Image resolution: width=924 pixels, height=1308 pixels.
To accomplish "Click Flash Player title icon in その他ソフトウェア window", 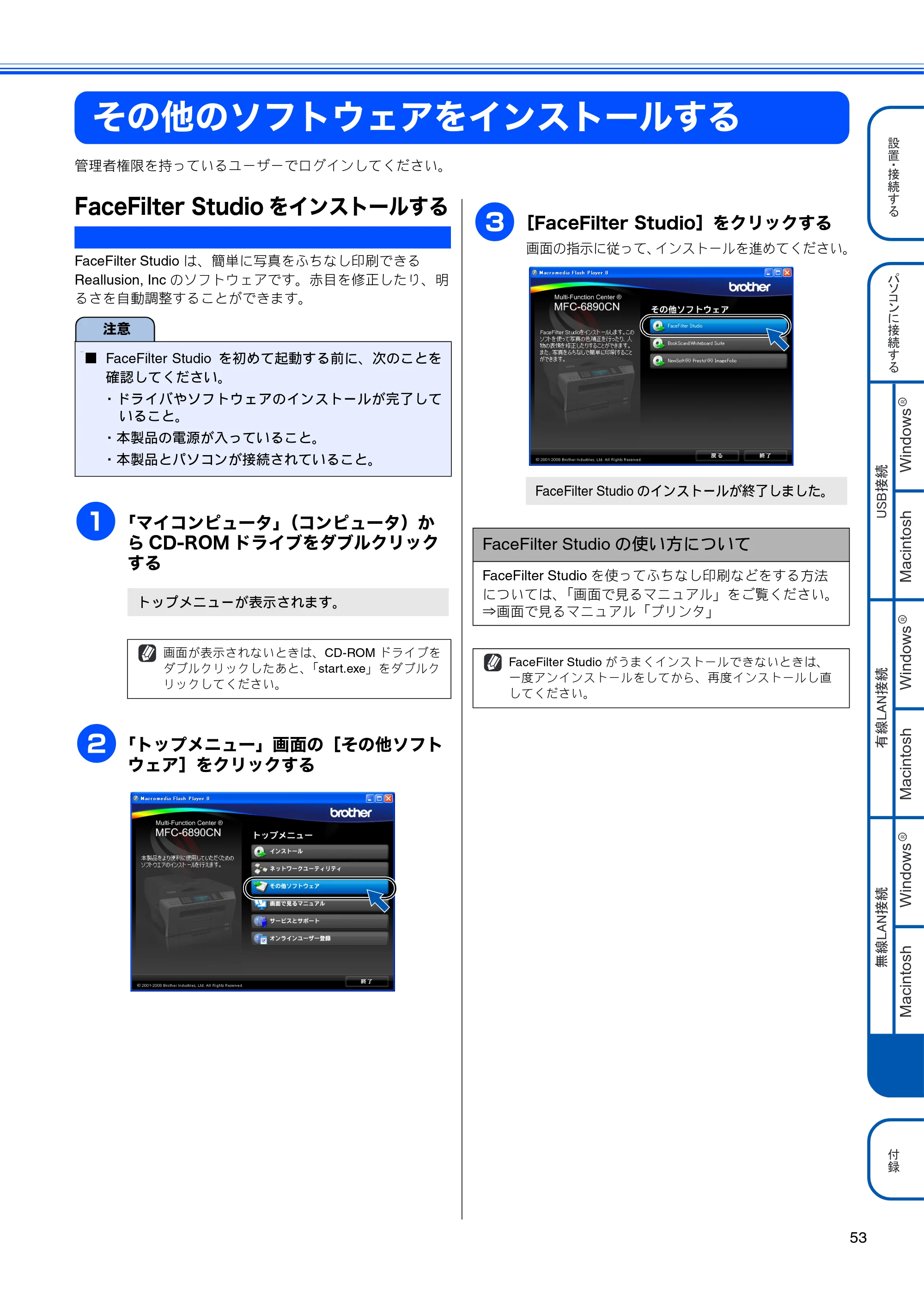I will 535,273.
